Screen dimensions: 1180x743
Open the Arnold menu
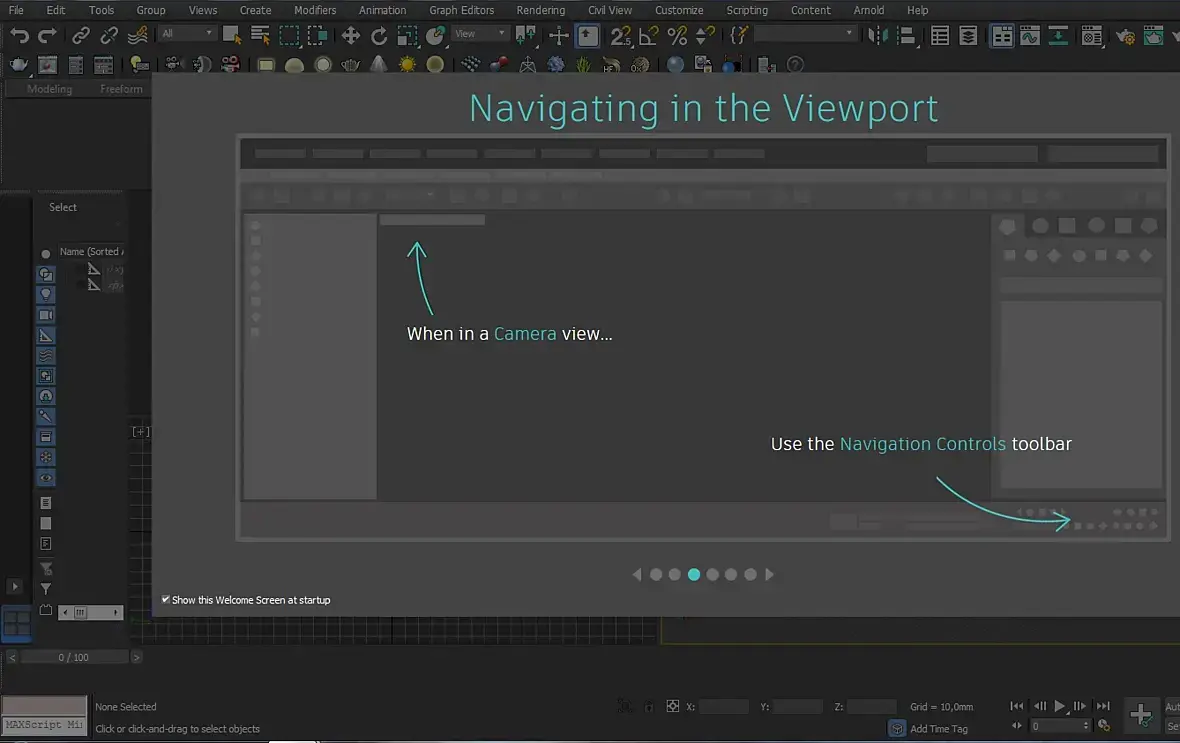click(868, 10)
